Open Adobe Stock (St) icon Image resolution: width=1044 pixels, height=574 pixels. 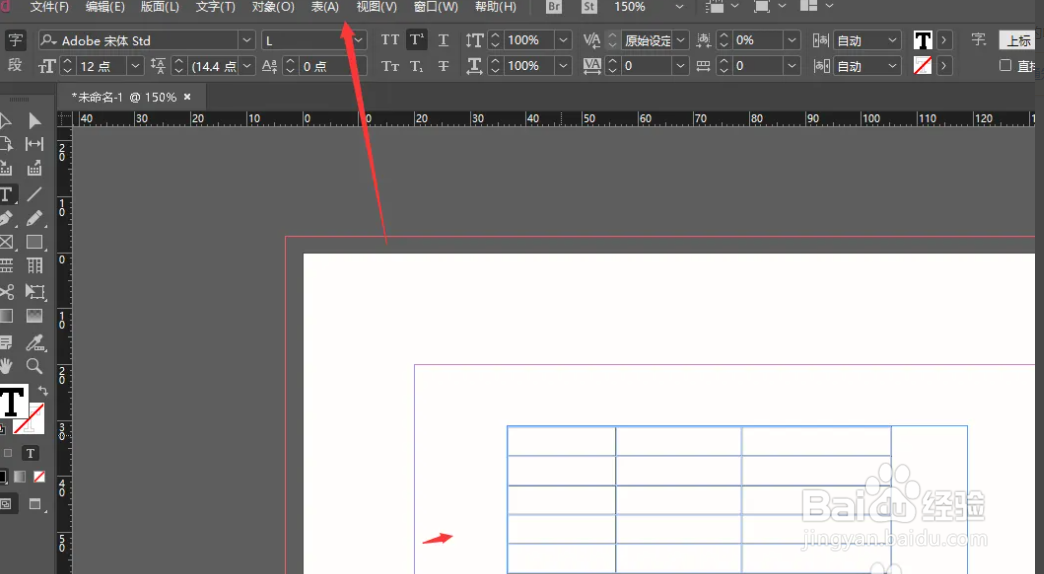coord(589,7)
